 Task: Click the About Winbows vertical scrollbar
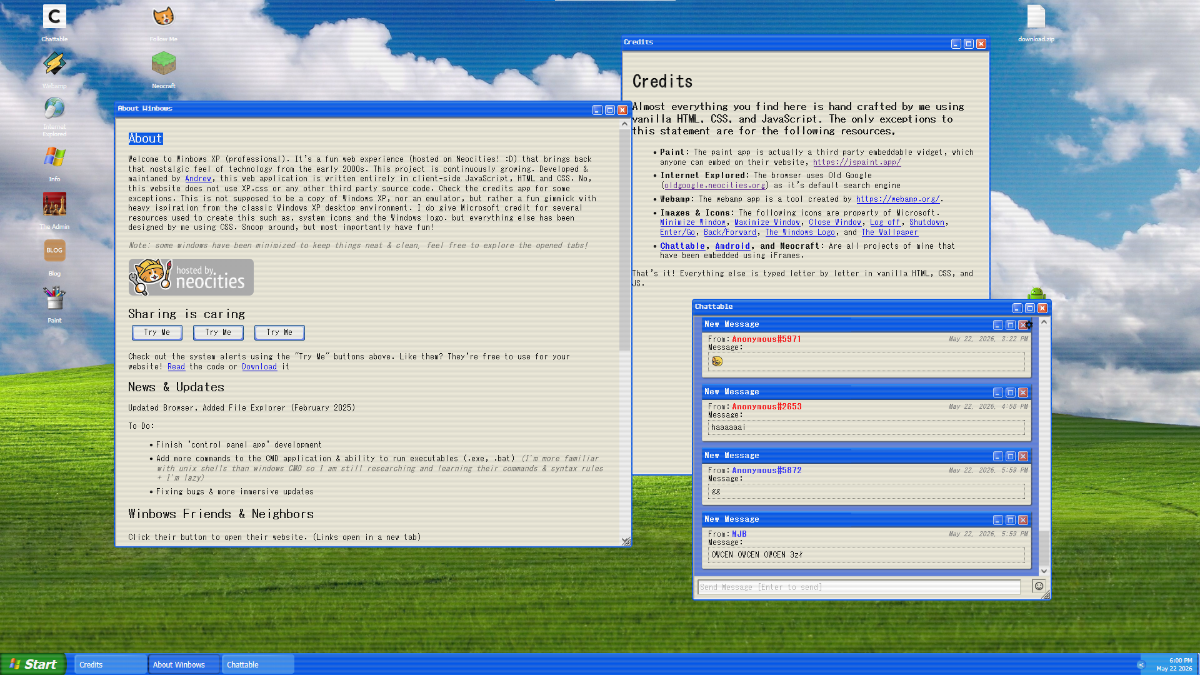[x=625, y=330]
